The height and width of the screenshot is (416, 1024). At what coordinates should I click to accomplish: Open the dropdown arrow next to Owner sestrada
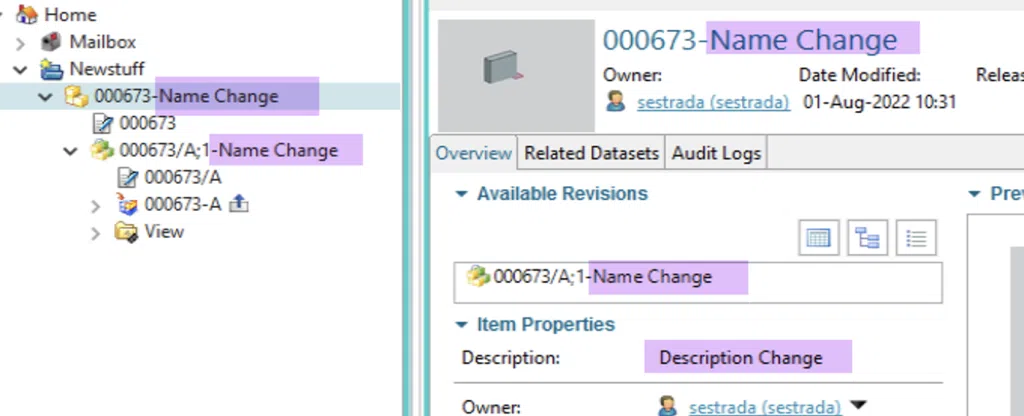click(x=858, y=405)
